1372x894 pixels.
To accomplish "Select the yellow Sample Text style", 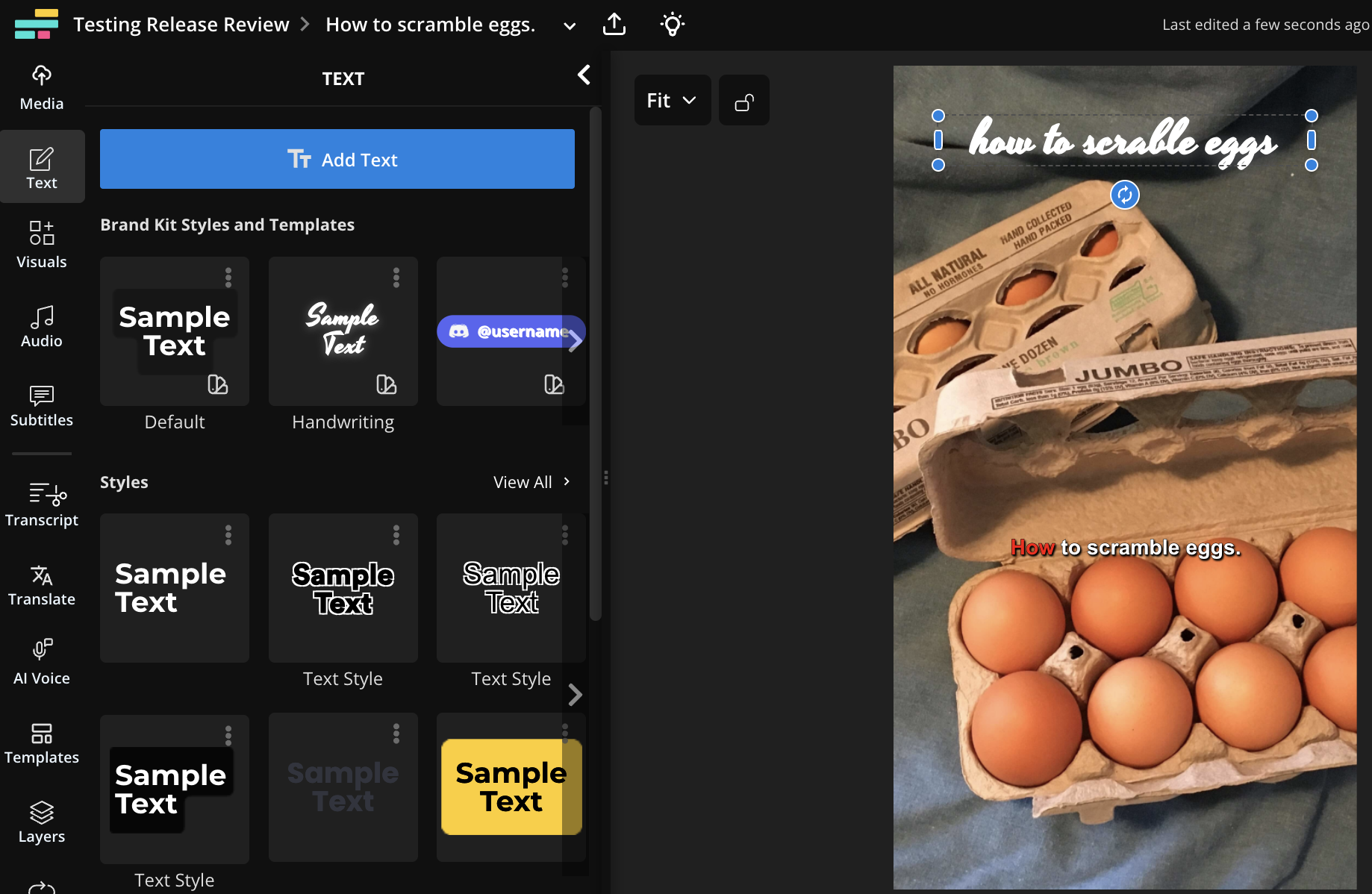I will pyautogui.click(x=511, y=787).
